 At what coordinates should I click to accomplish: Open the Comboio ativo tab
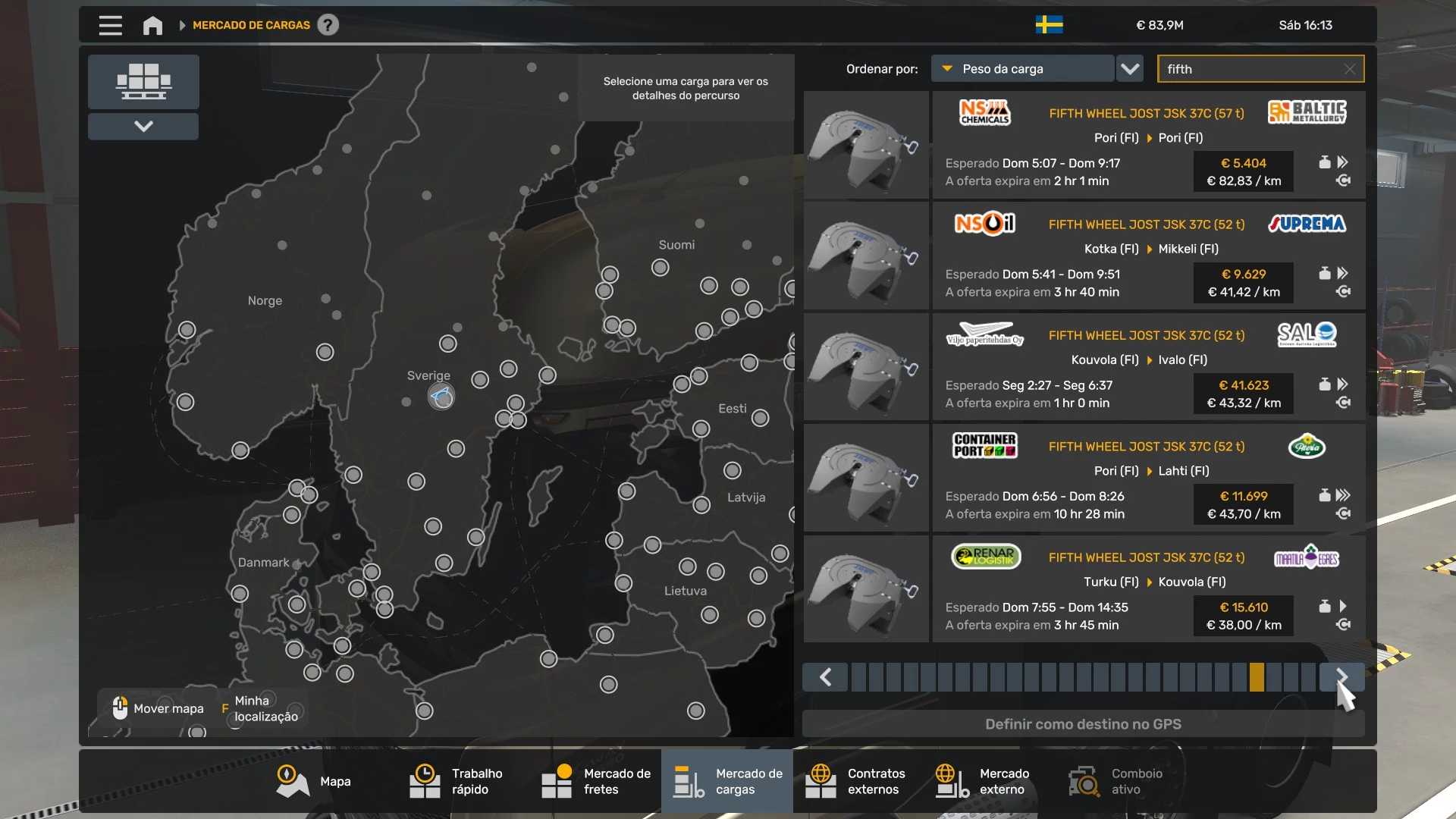pos(1117,782)
